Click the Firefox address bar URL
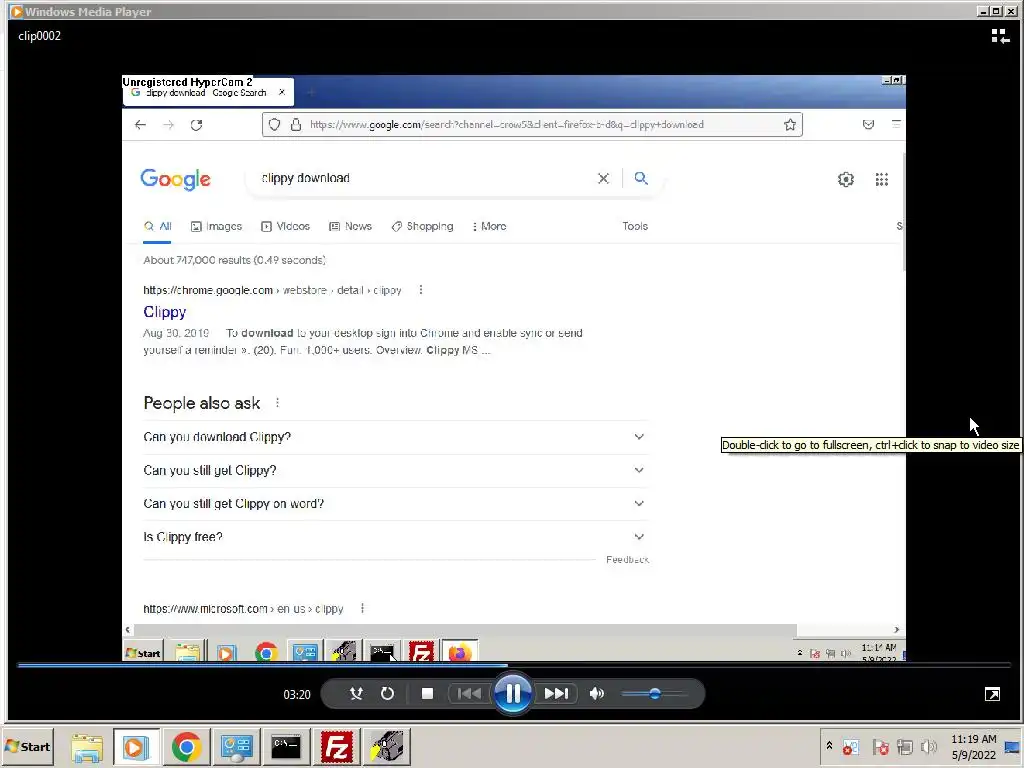 pyautogui.click(x=507, y=125)
